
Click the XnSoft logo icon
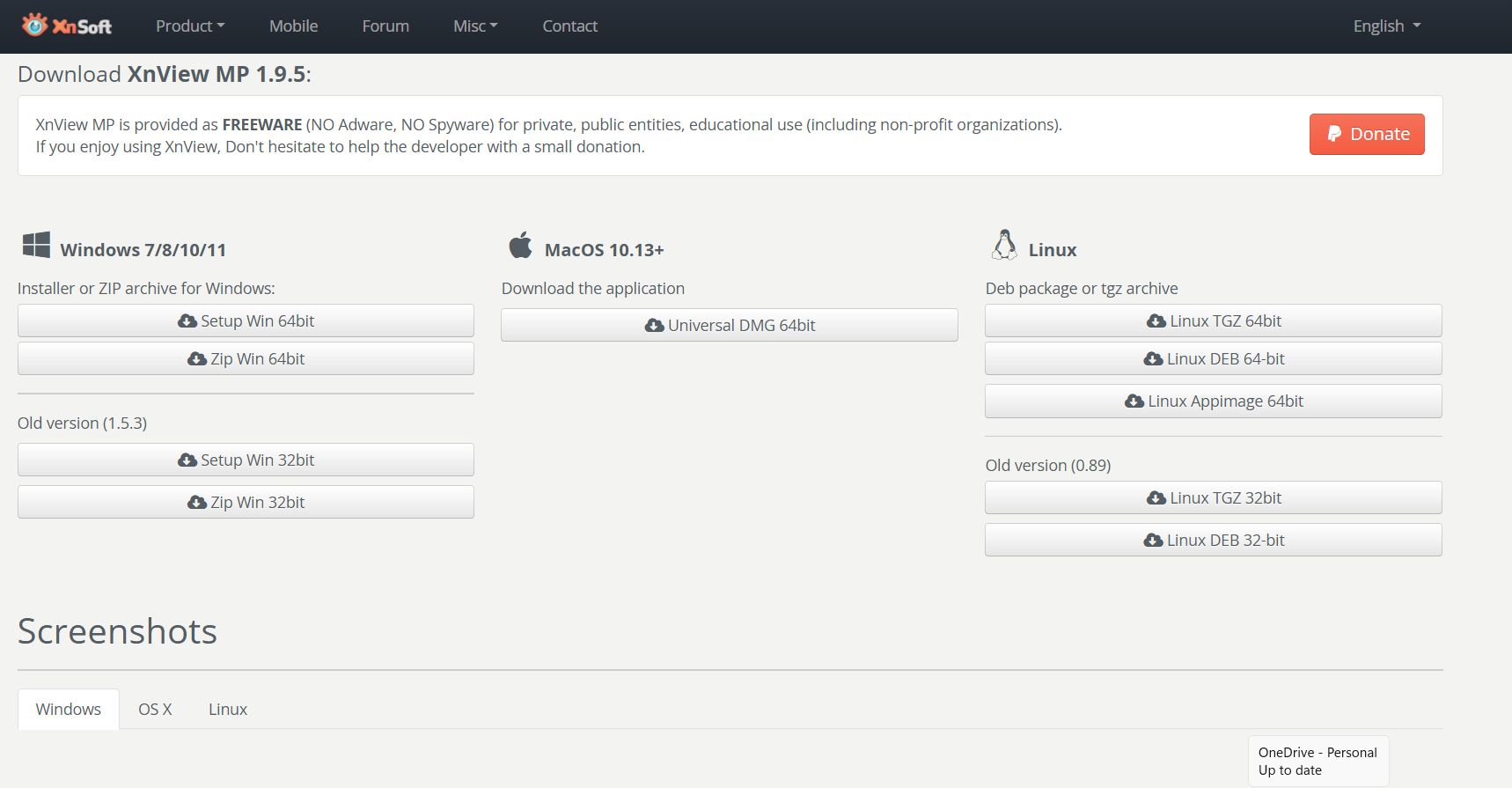click(35, 25)
